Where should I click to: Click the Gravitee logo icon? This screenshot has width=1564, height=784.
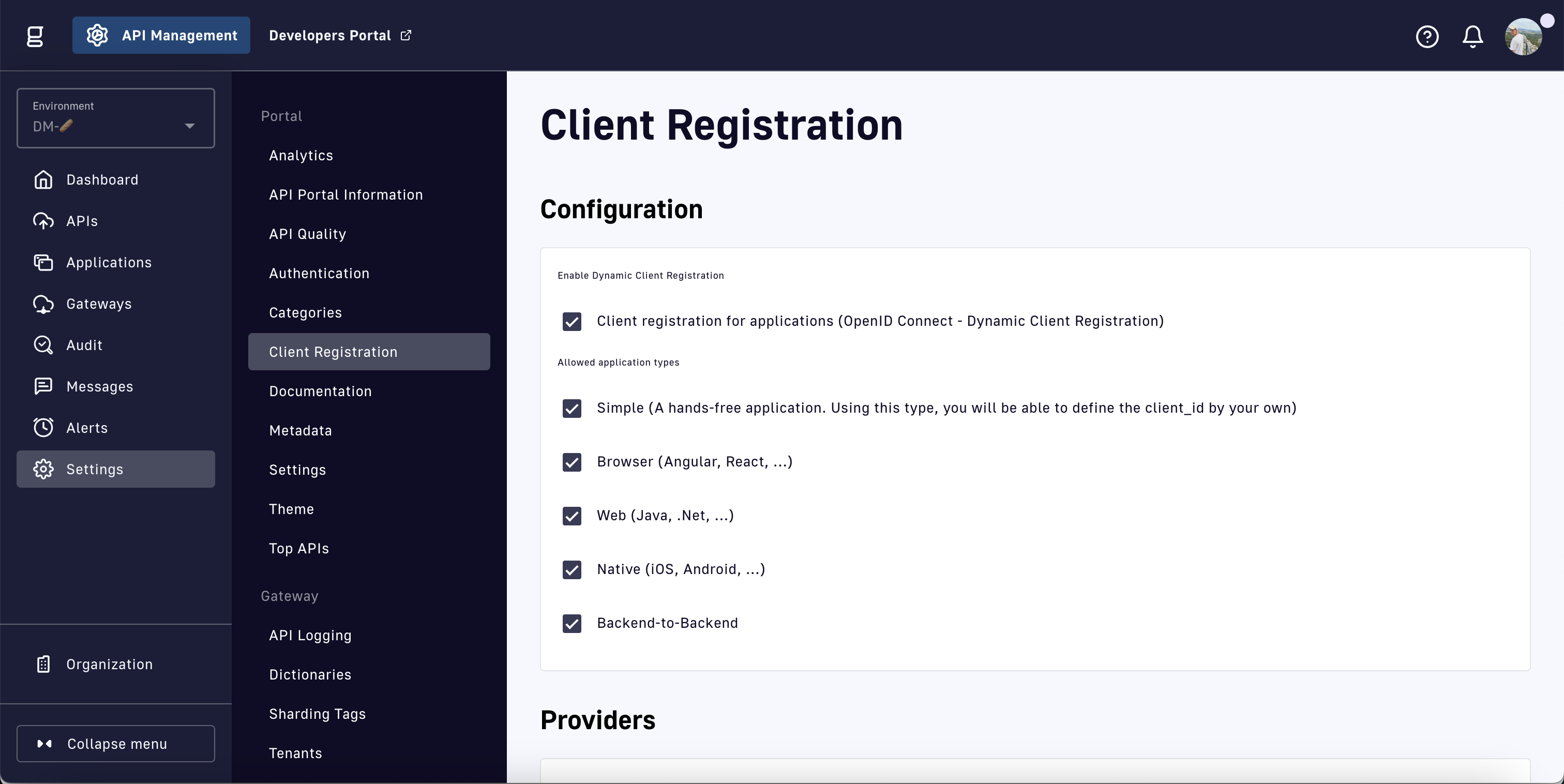[x=35, y=36]
